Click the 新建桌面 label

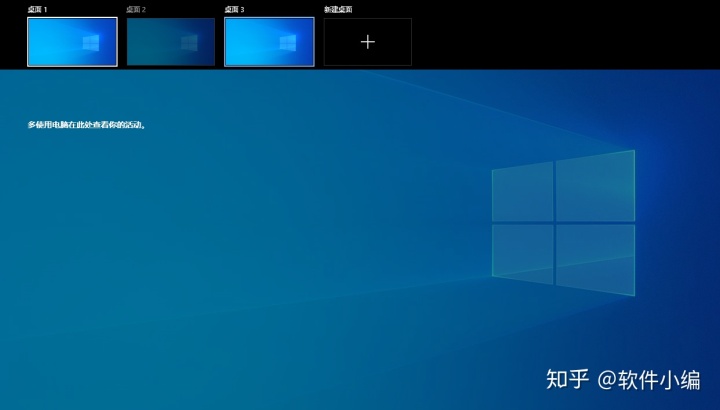point(338,9)
